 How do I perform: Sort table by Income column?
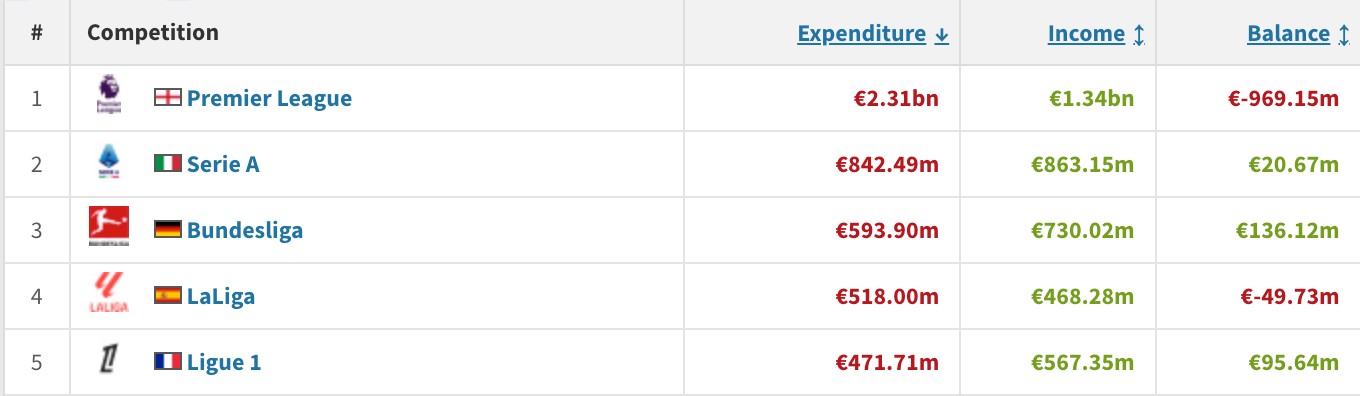[1096, 33]
